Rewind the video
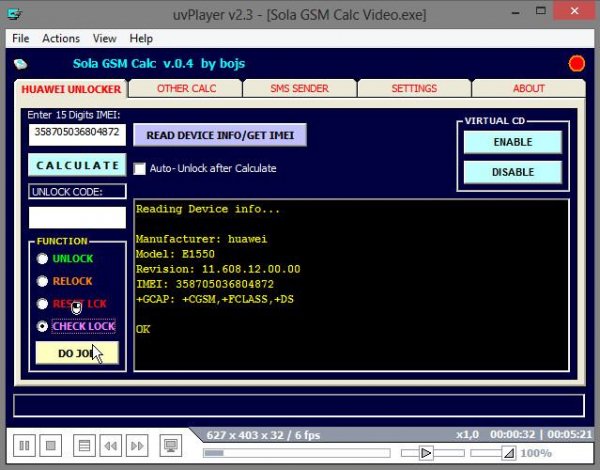Viewport: 600px width, 470px height. point(111,446)
